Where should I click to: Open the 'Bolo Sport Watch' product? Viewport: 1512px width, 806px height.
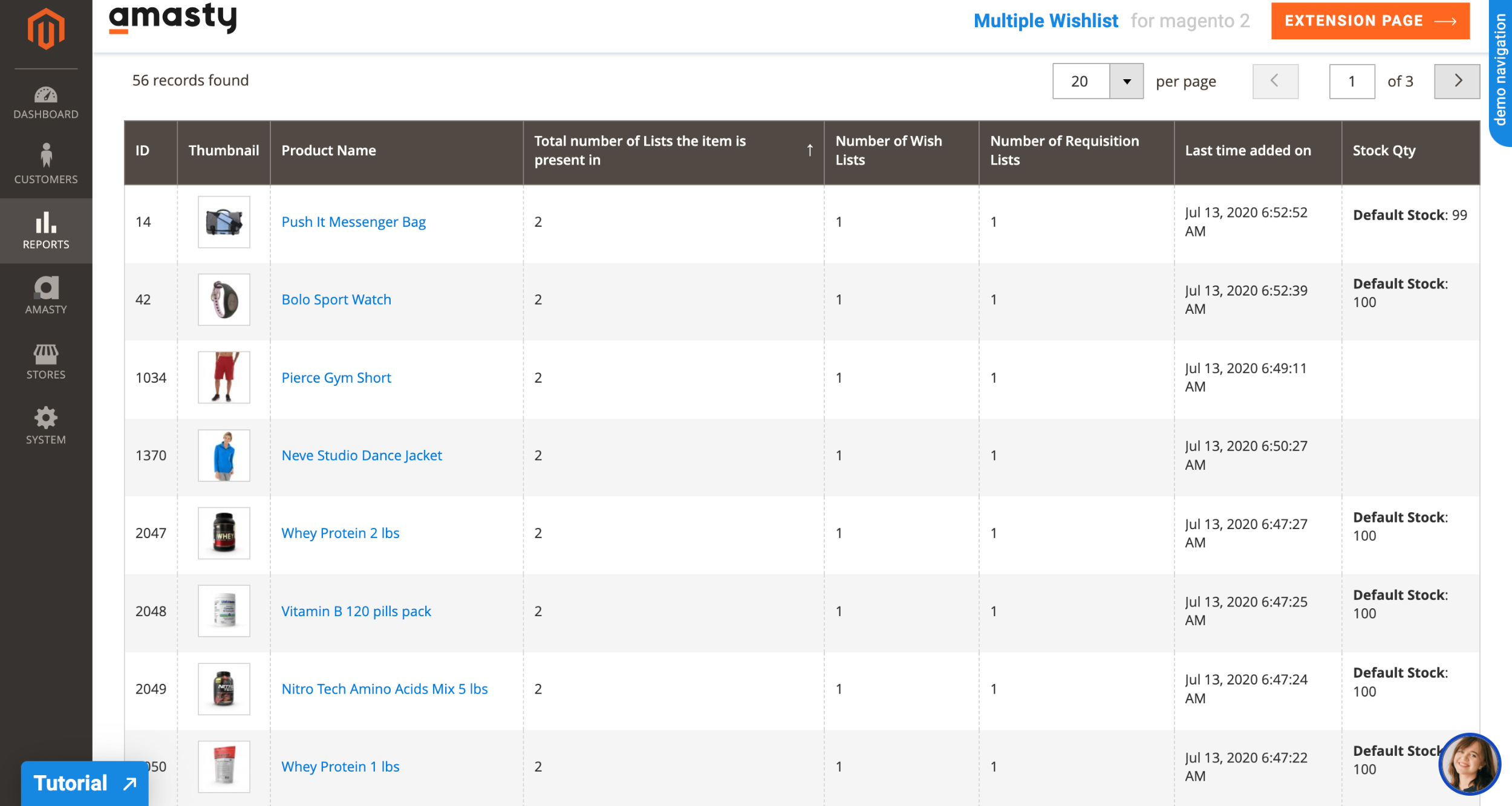point(336,299)
